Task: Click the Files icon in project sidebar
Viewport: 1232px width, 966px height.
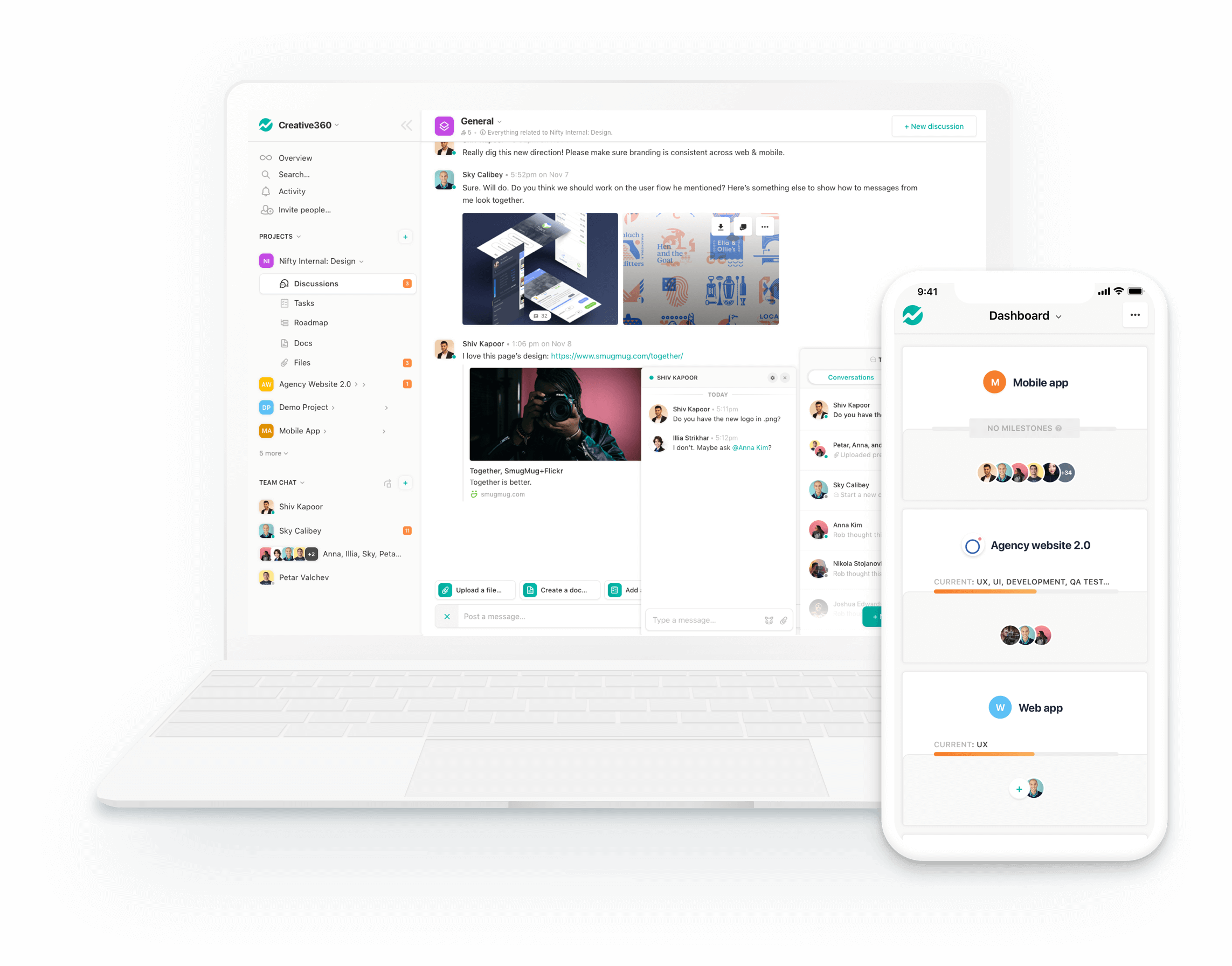Action: (x=283, y=362)
